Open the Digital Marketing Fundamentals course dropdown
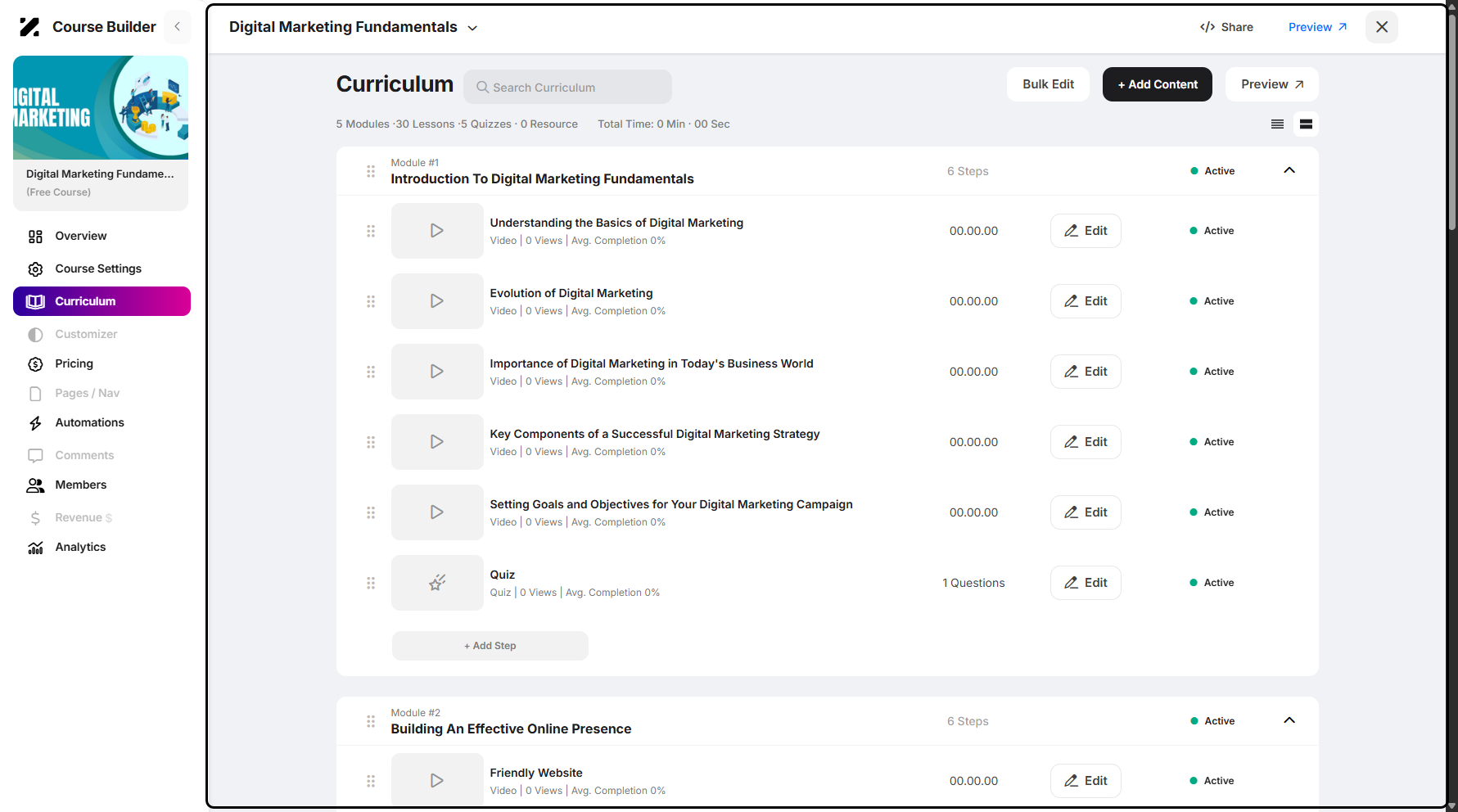1458x812 pixels. click(353, 27)
